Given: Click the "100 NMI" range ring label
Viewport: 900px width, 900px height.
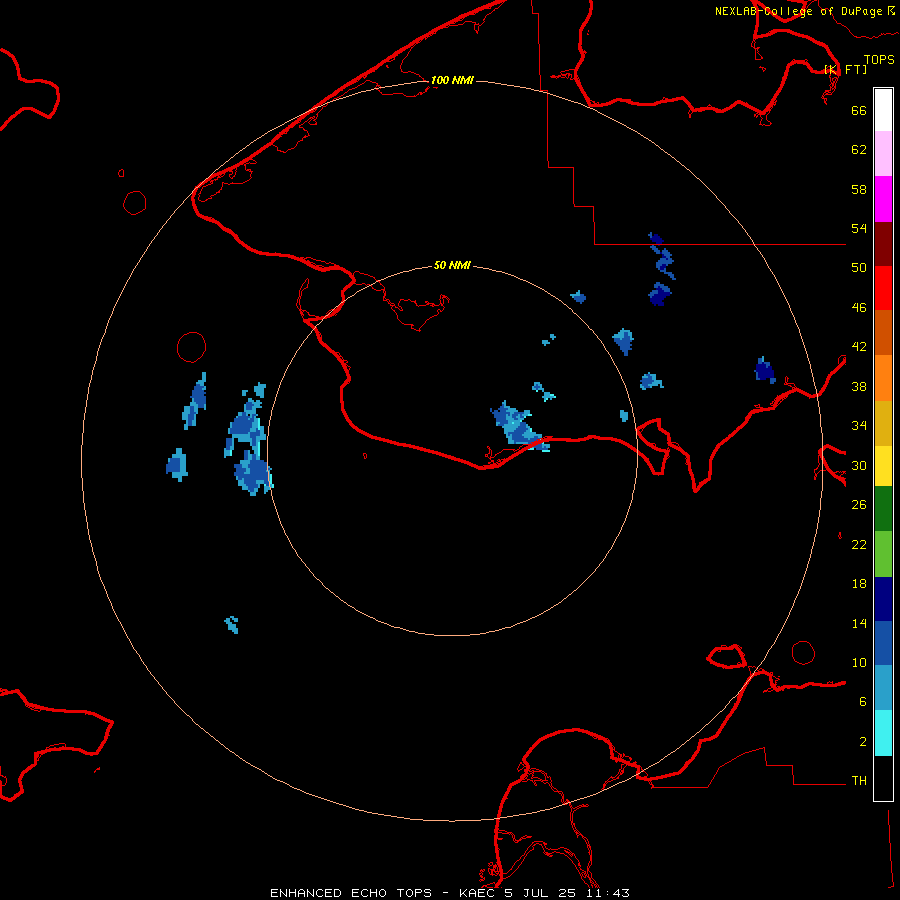Looking at the screenshot, I should 452,80.
